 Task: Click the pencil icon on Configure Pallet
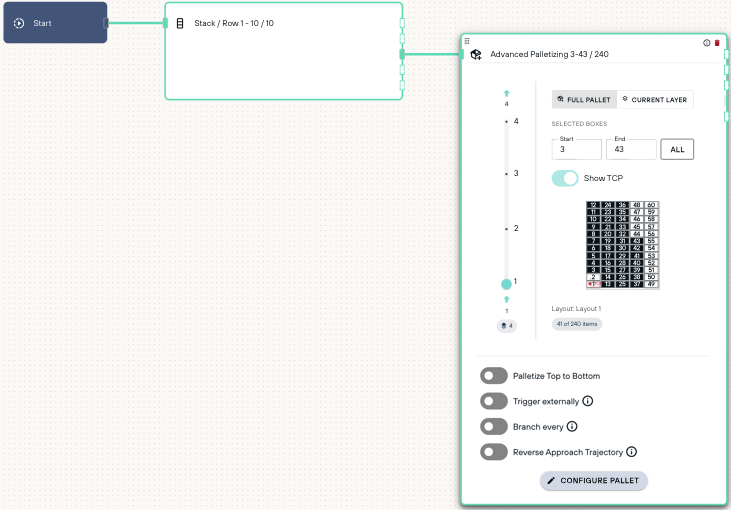pyautogui.click(x=551, y=481)
